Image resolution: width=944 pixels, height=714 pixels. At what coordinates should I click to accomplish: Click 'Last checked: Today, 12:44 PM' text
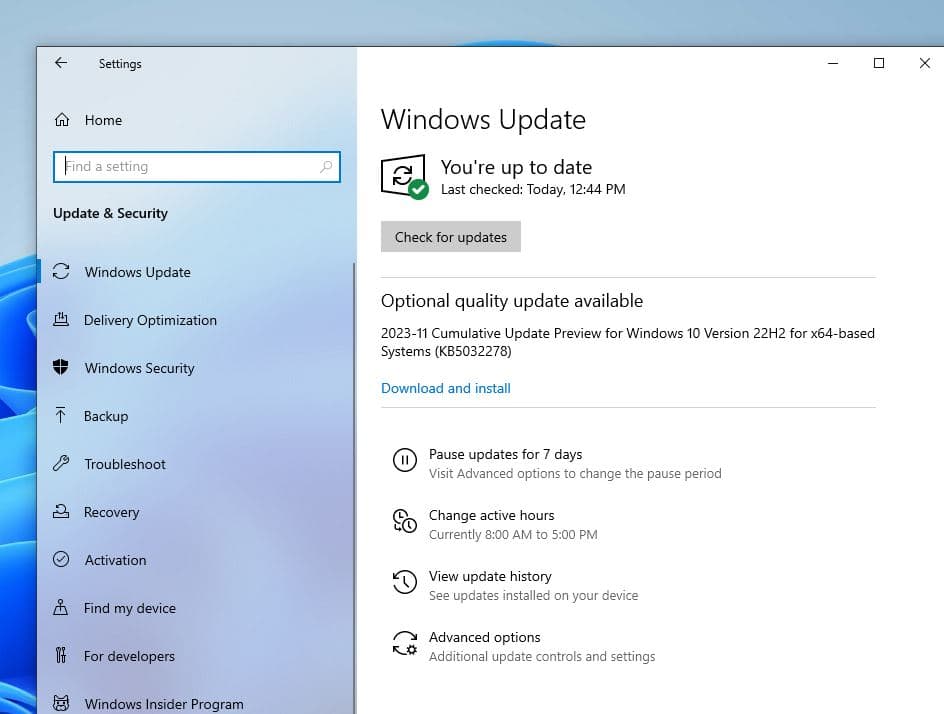[x=533, y=189]
